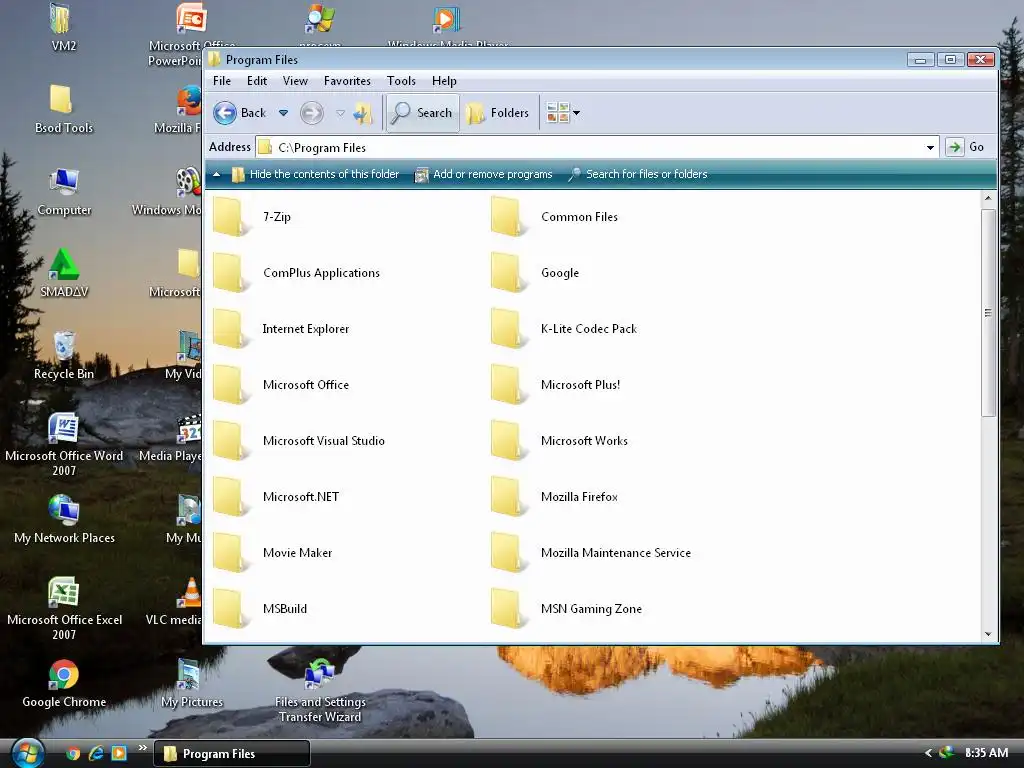Viewport: 1024px width, 768px height.
Task: Click Search for files or folders link
Action: click(638, 174)
